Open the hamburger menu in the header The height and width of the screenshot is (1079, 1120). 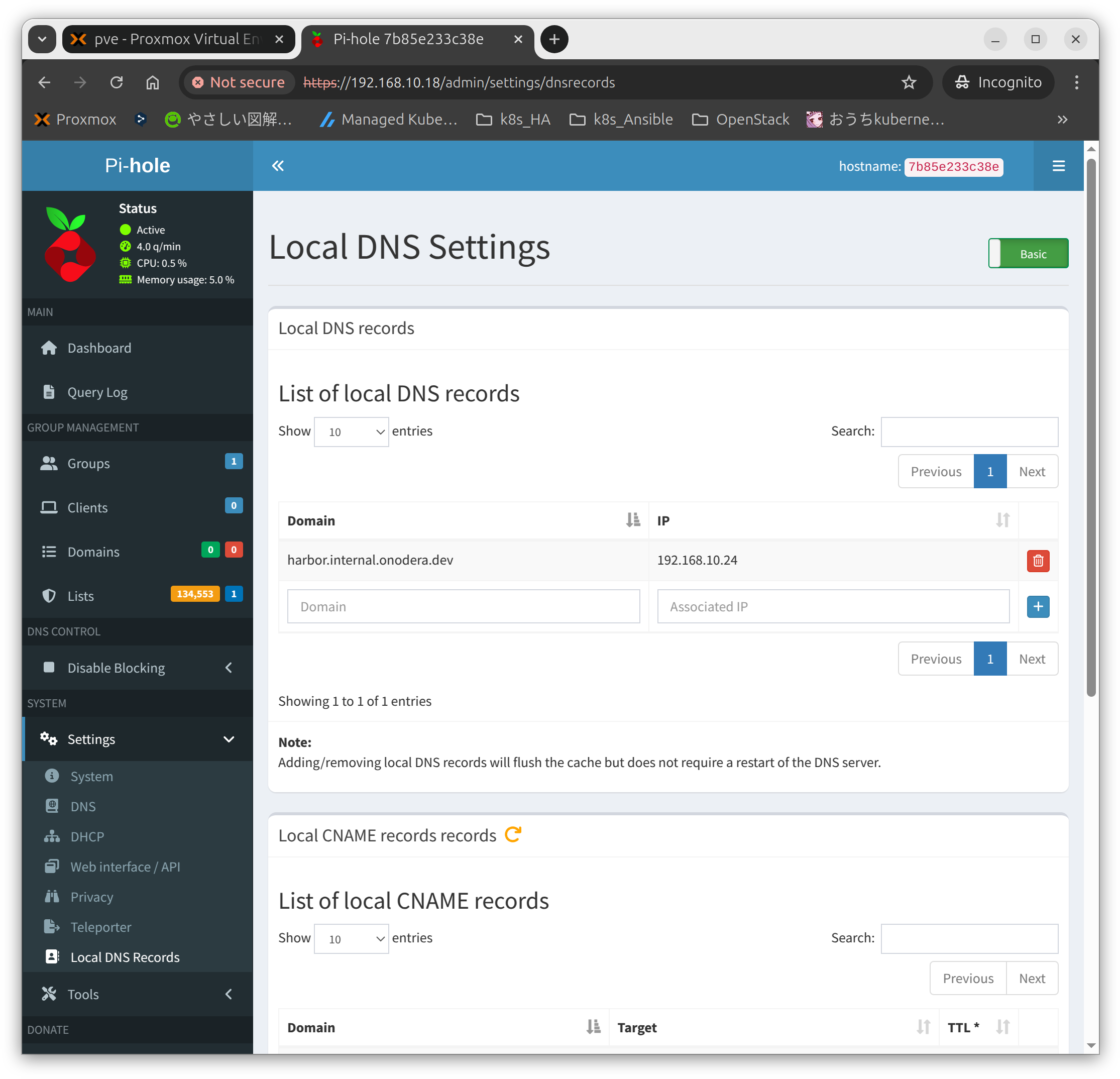(x=1058, y=166)
